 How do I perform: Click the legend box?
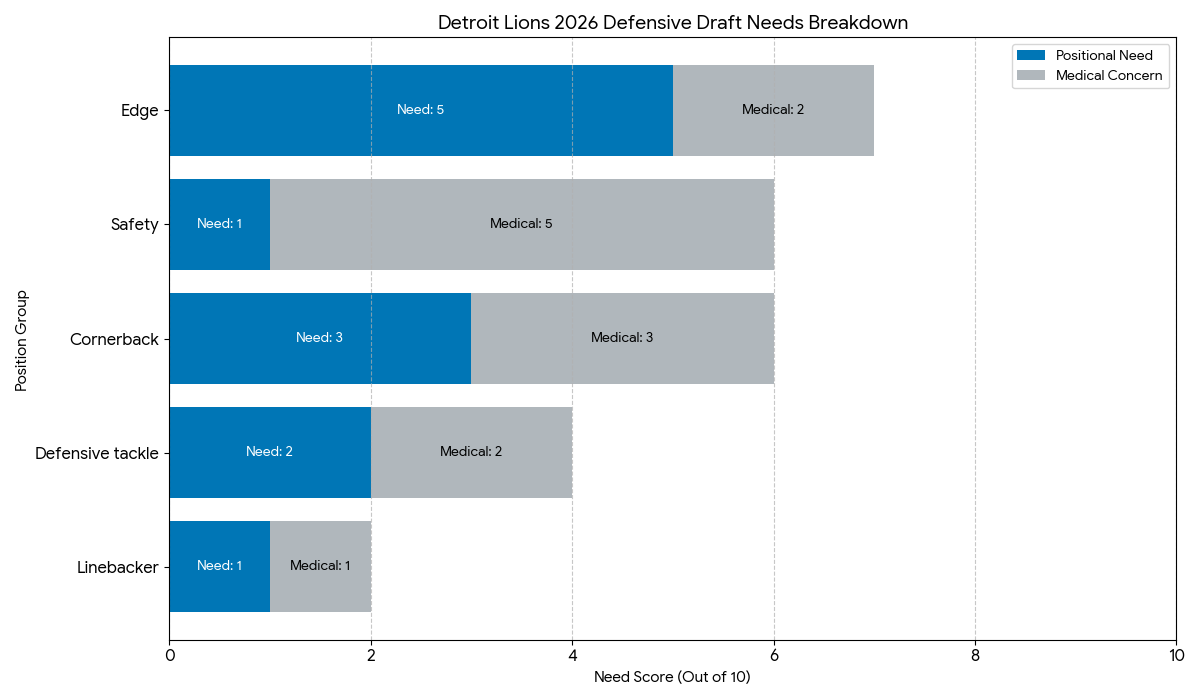click(x=1090, y=65)
